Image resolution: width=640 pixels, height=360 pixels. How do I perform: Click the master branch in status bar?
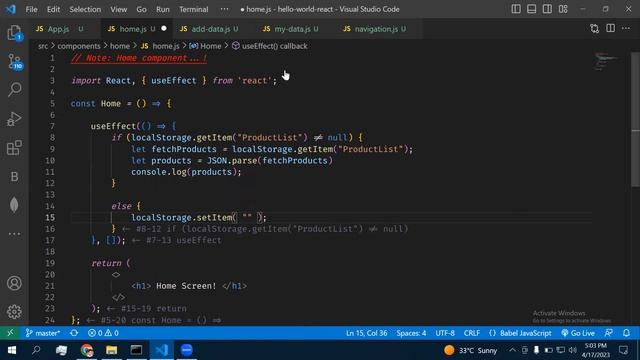click(43, 333)
